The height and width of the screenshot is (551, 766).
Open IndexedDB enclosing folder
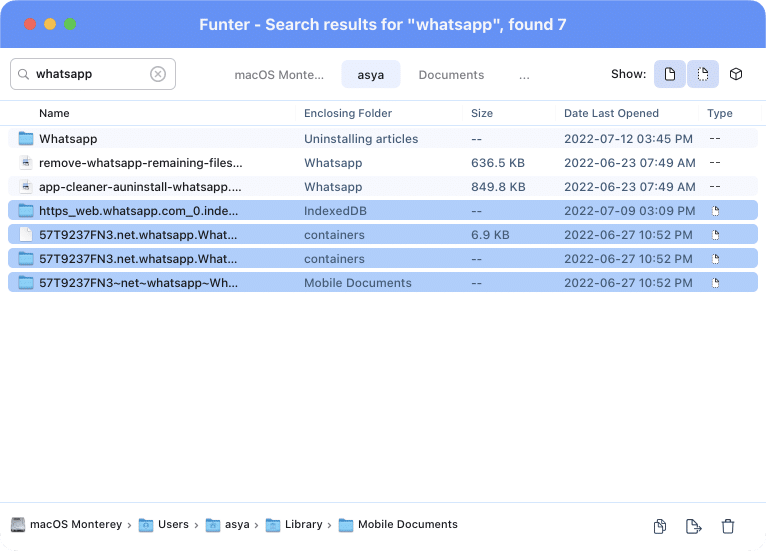click(x=335, y=211)
